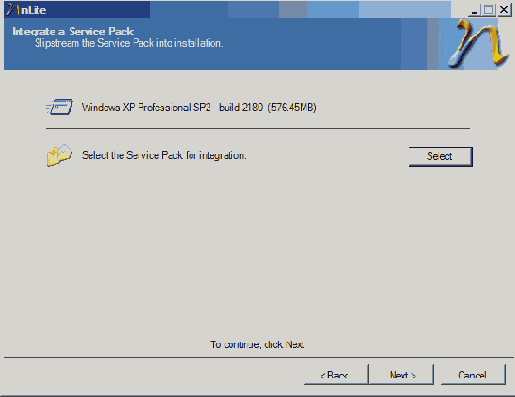The image size is (515, 397).
Task: Click the nLite icon in title bar
Action: (12, 10)
